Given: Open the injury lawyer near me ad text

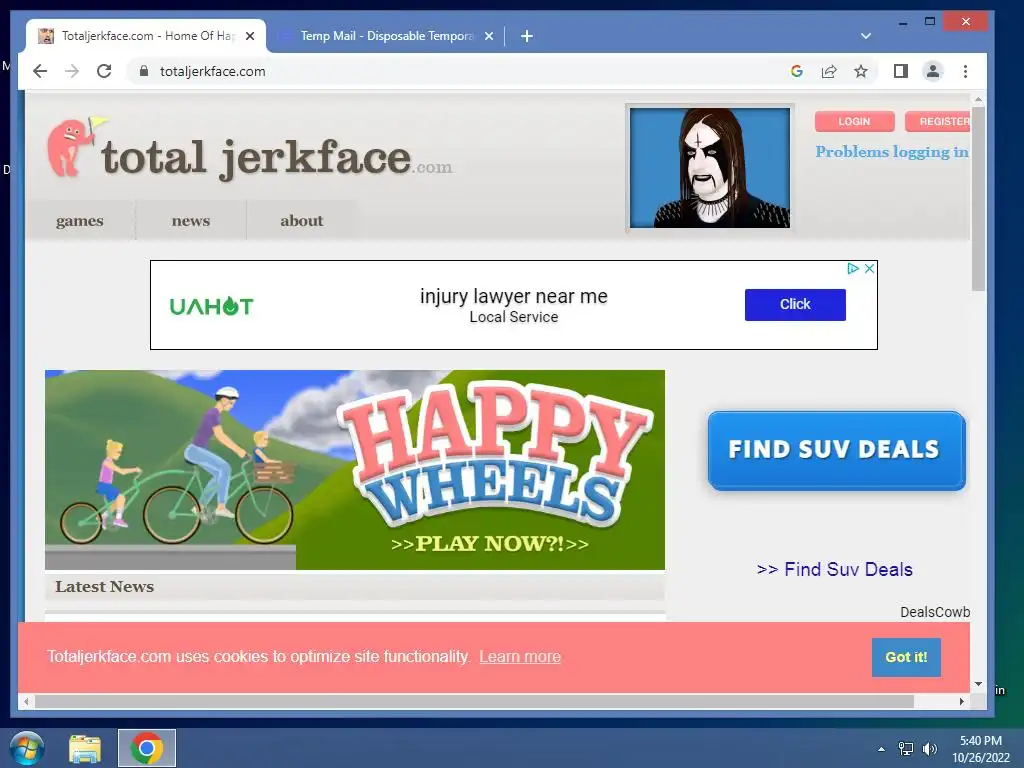Looking at the screenshot, I should pyautogui.click(x=513, y=296).
